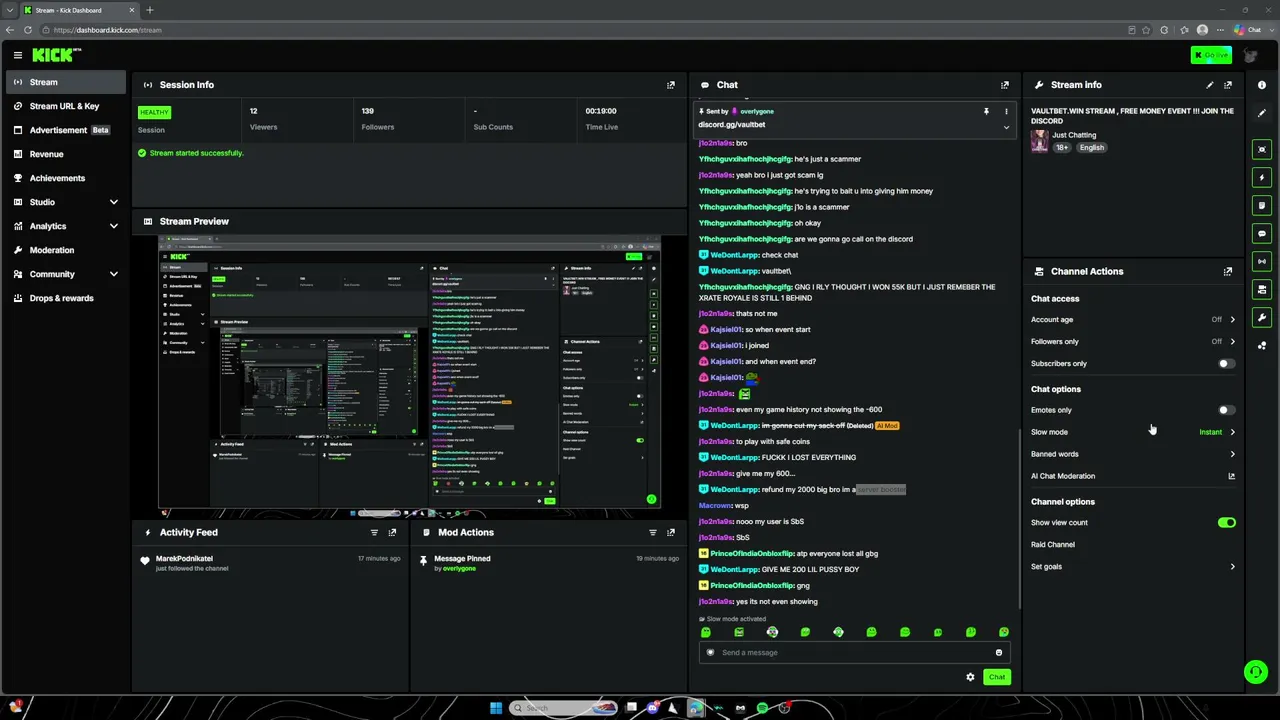
Task: Select Stream in the sidebar
Action: pos(66,82)
